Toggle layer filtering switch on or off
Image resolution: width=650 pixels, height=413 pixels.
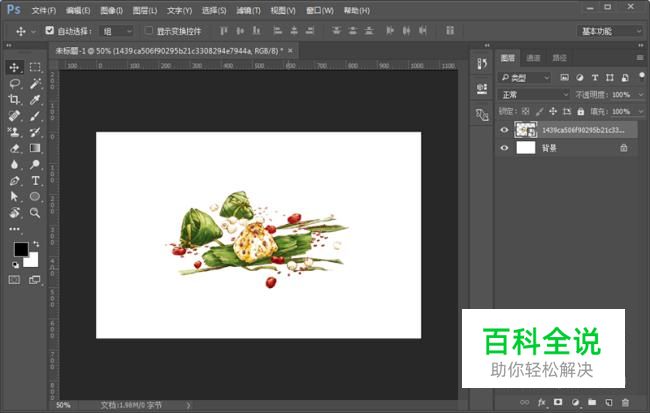[x=642, y=76]
